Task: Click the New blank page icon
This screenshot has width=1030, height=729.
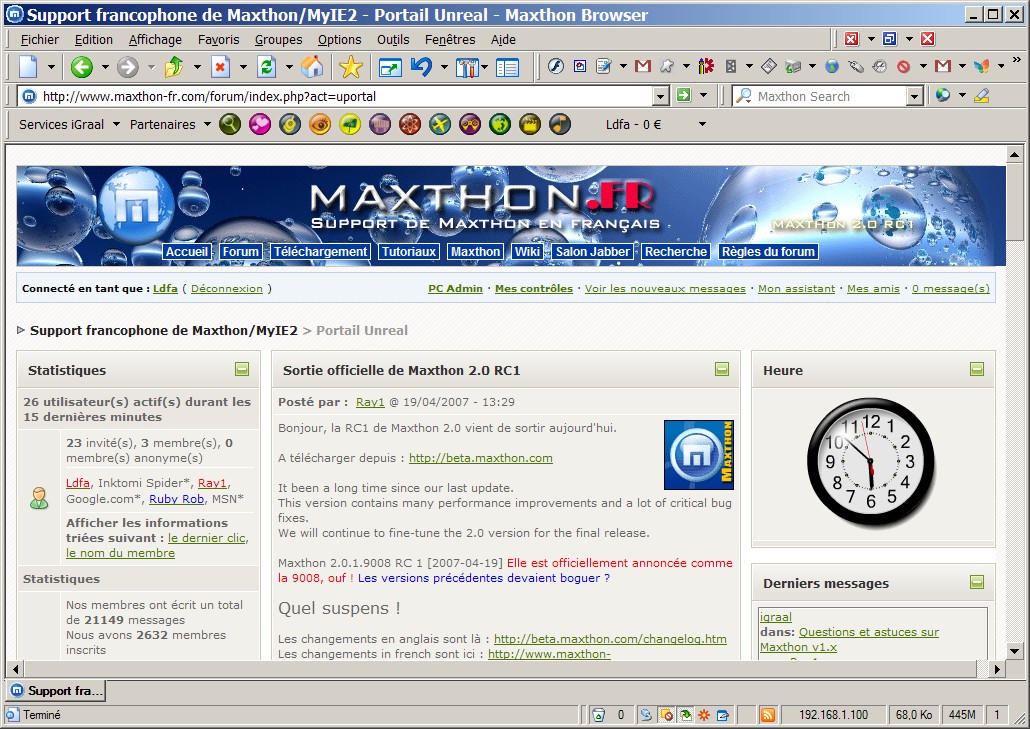Action: pos(28,66)
